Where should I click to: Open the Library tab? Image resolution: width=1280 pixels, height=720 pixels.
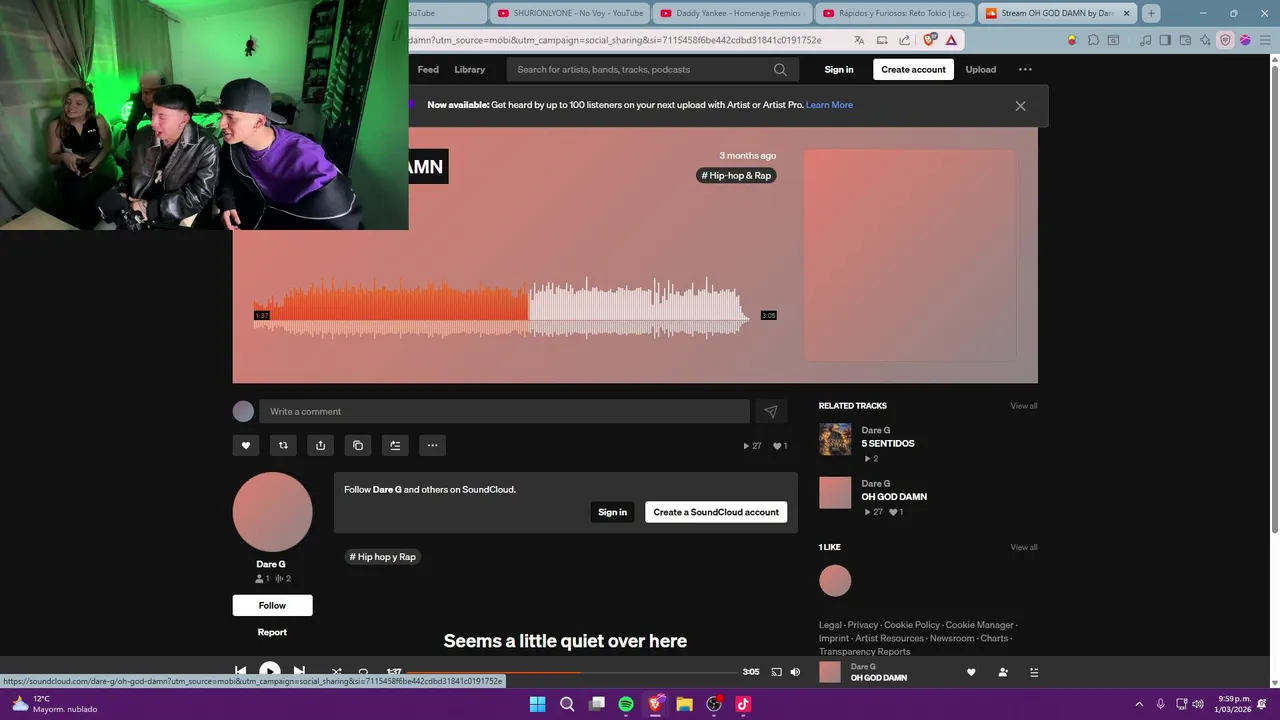(469, 69)
